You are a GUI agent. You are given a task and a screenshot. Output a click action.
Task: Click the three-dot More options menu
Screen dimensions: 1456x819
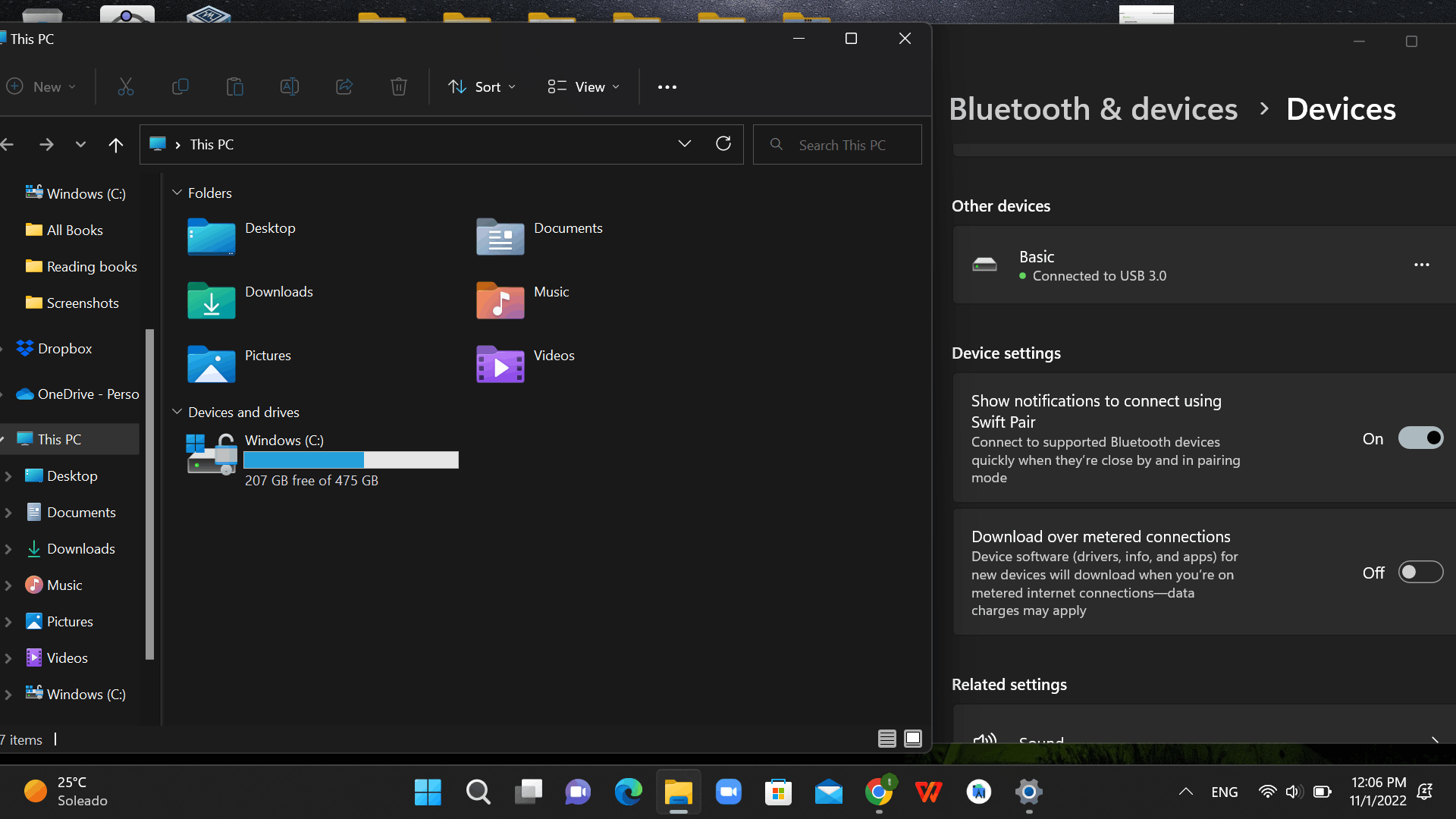[667, 87]
